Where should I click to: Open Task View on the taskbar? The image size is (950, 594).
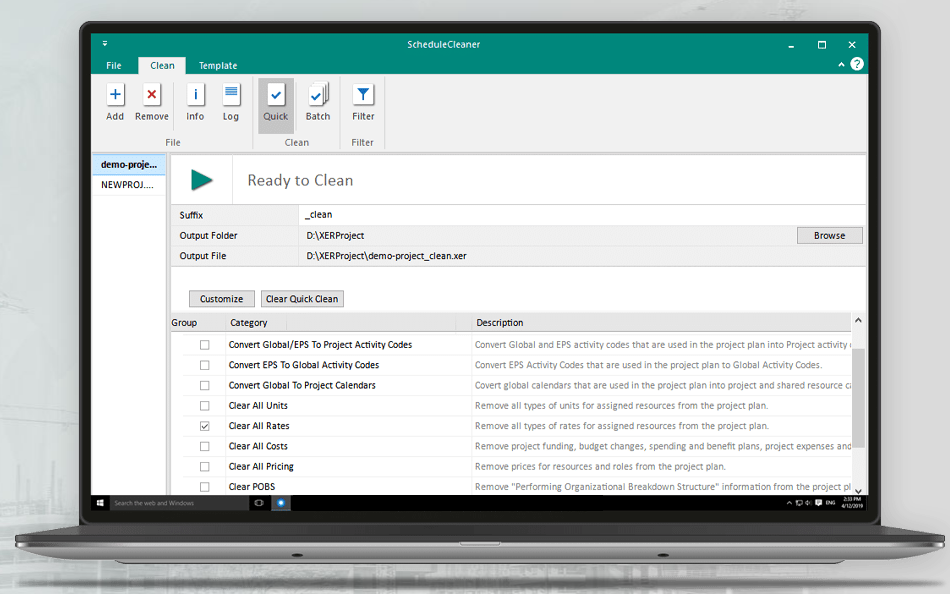[259, 503]
